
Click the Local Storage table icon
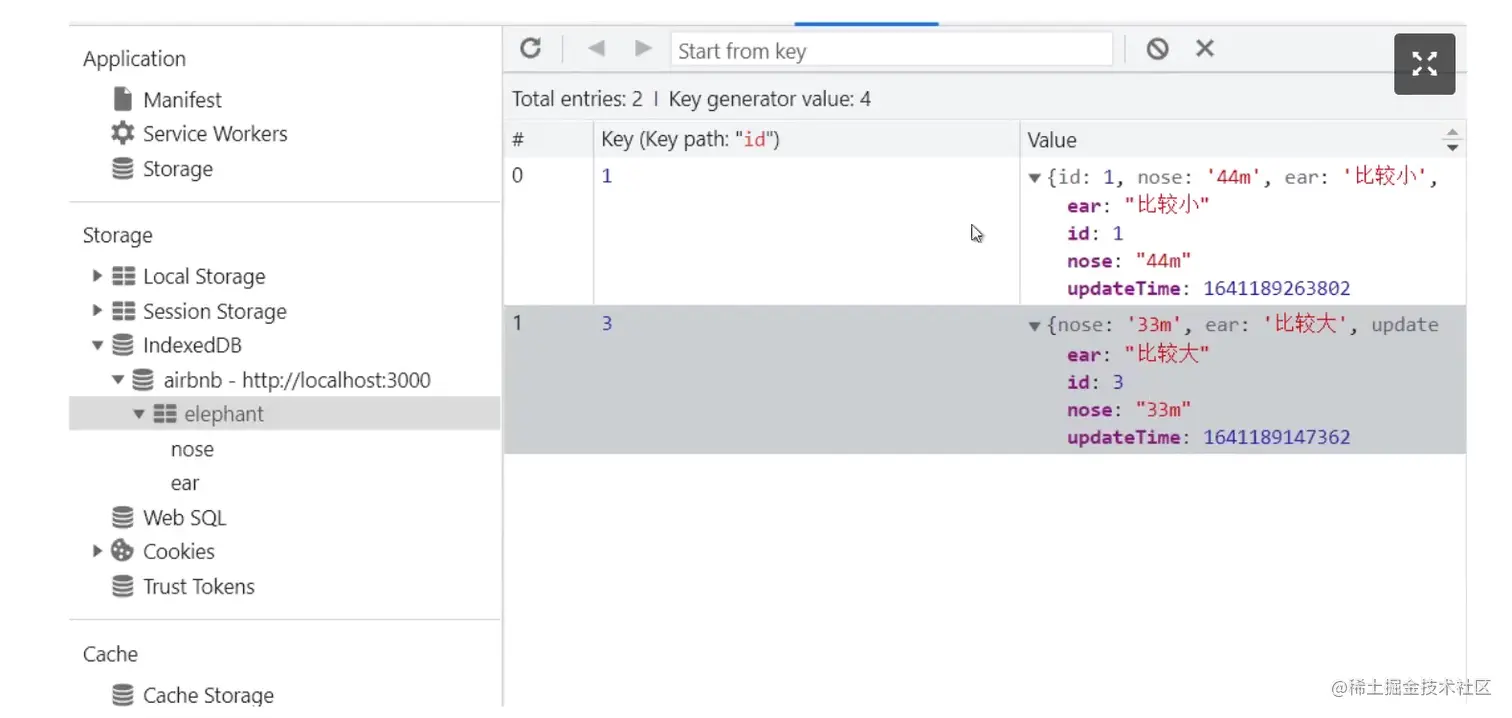tap(123, 276)
